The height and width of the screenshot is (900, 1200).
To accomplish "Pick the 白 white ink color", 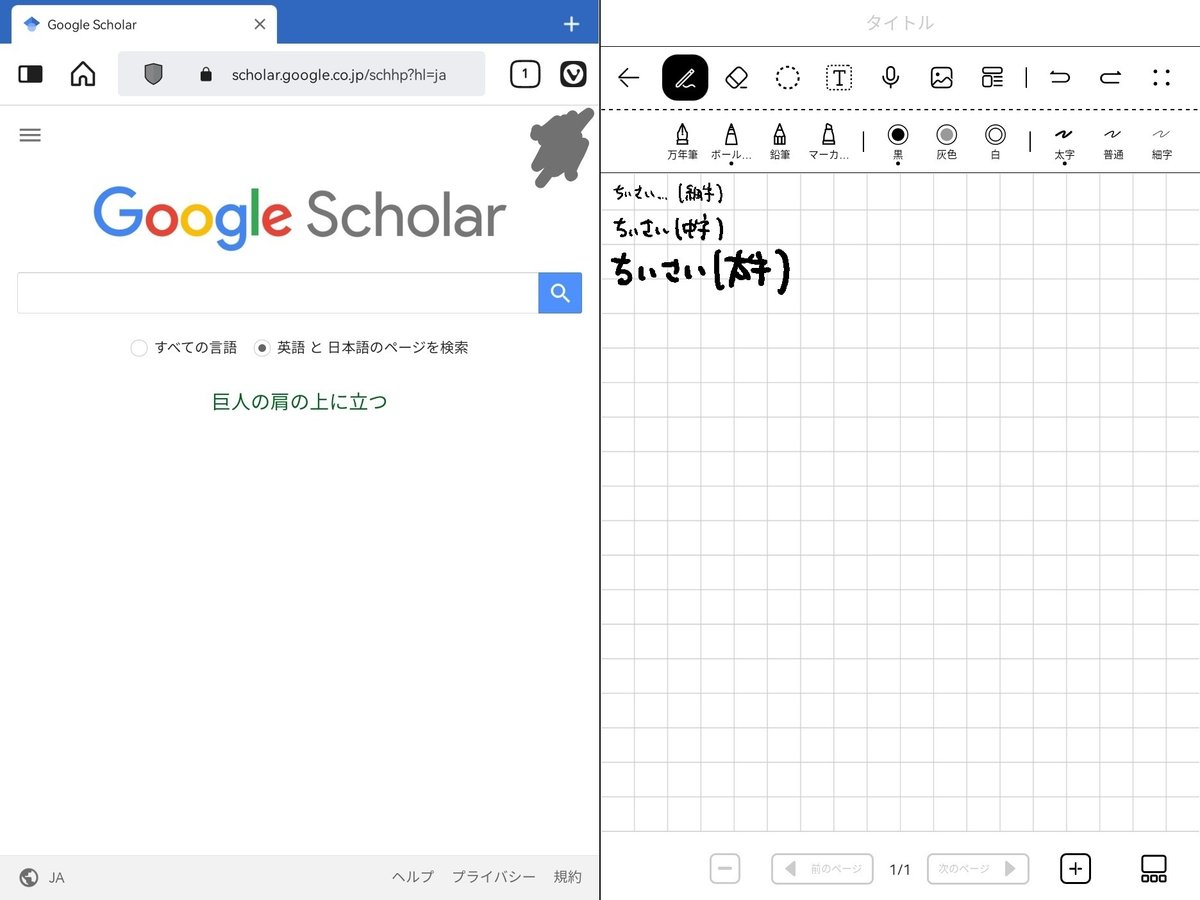I will tap(995, 141).
